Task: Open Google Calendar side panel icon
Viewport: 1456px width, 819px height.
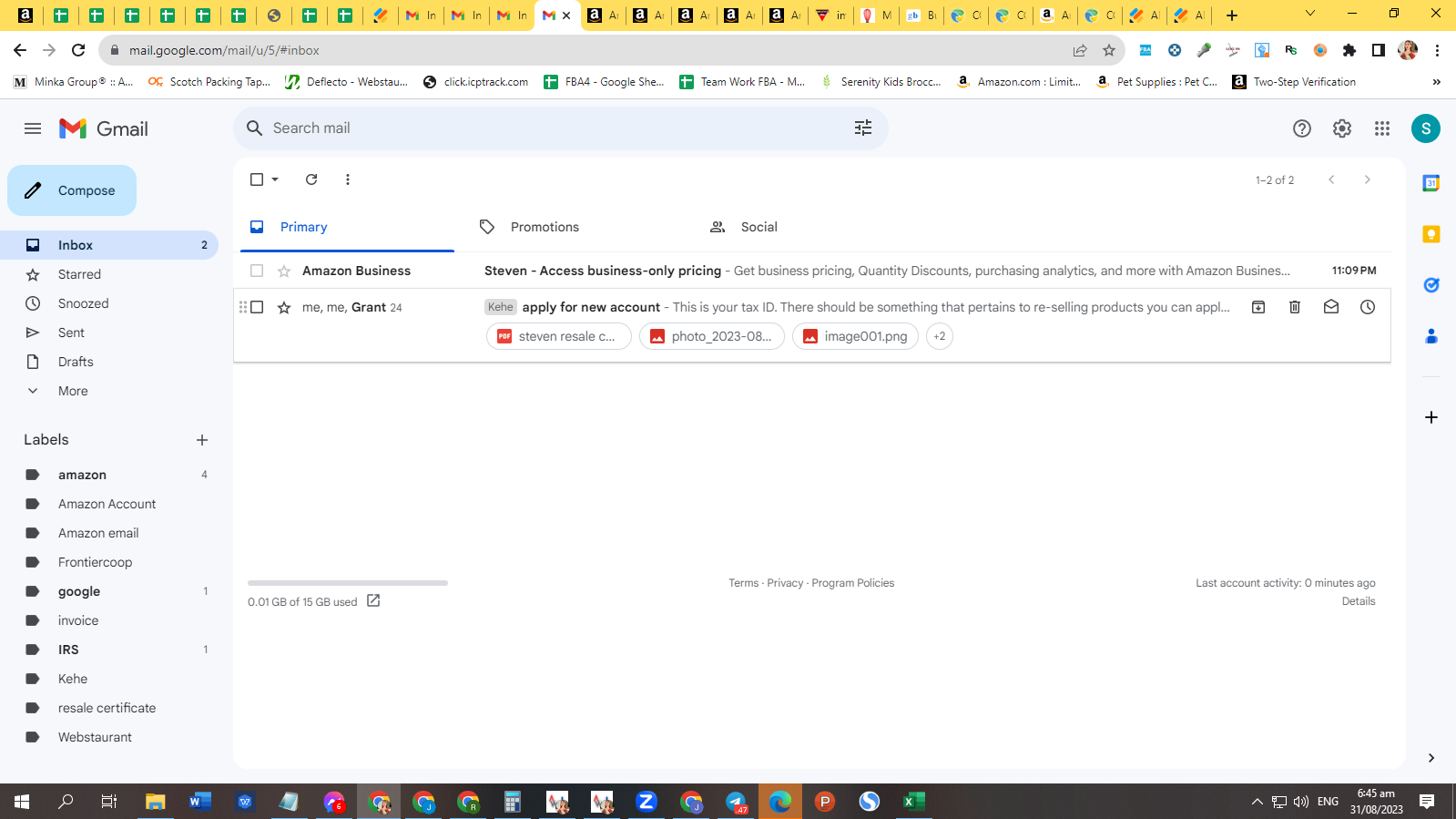Action: coord(1431,183)
